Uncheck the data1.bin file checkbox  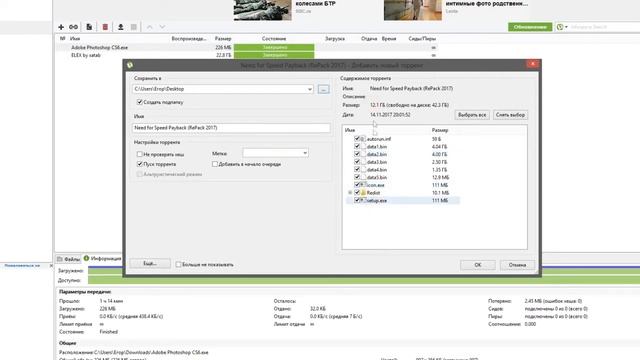[x=357, y=147]
